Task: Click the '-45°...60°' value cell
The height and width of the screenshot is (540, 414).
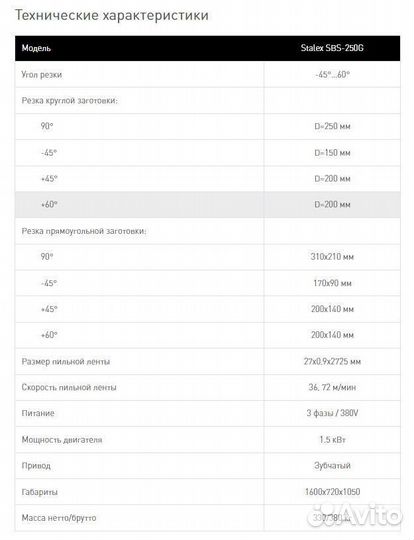Action: (x=332, y=74)
